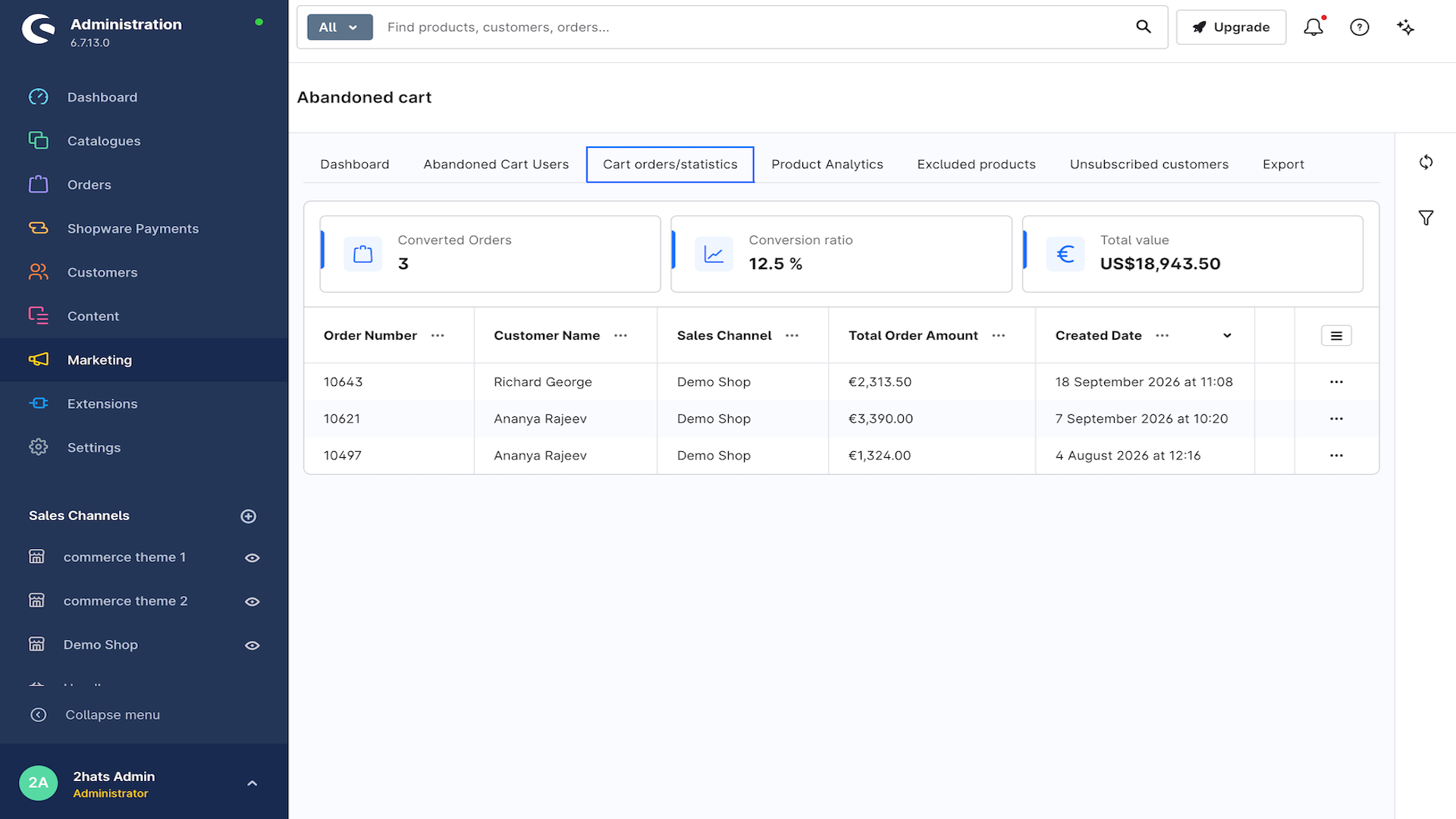Toggle Created Date sort arrow
1456x819 pixels.
pos(1227,336)
